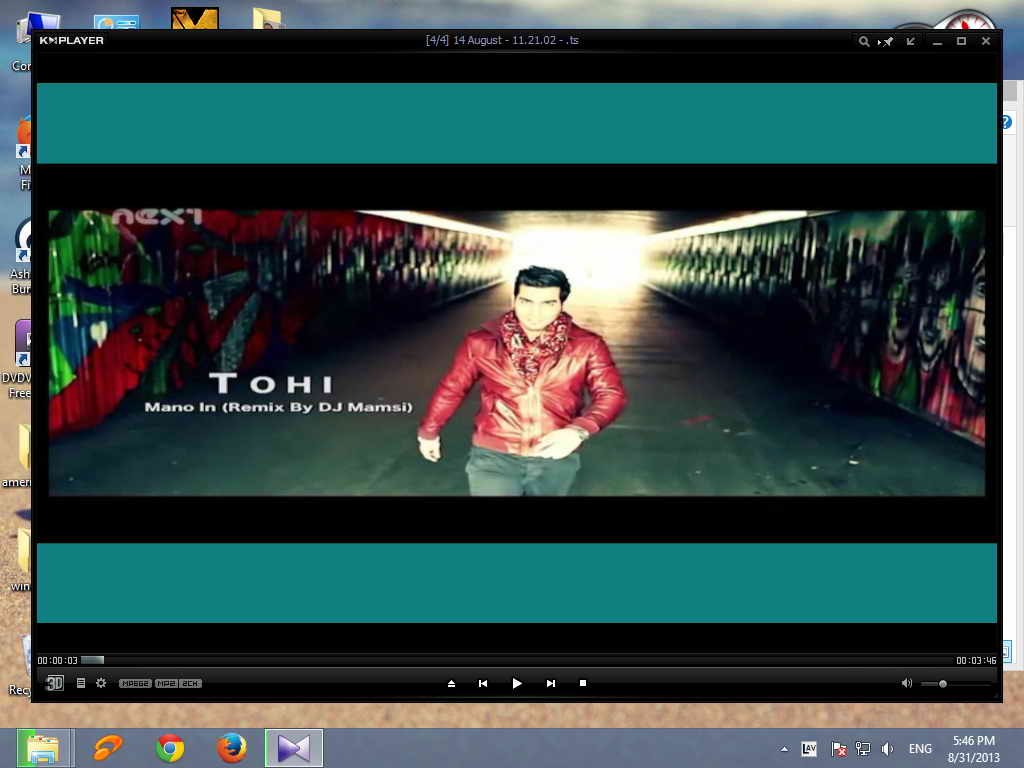Maximize the KMPlayer window

[961, 41]
